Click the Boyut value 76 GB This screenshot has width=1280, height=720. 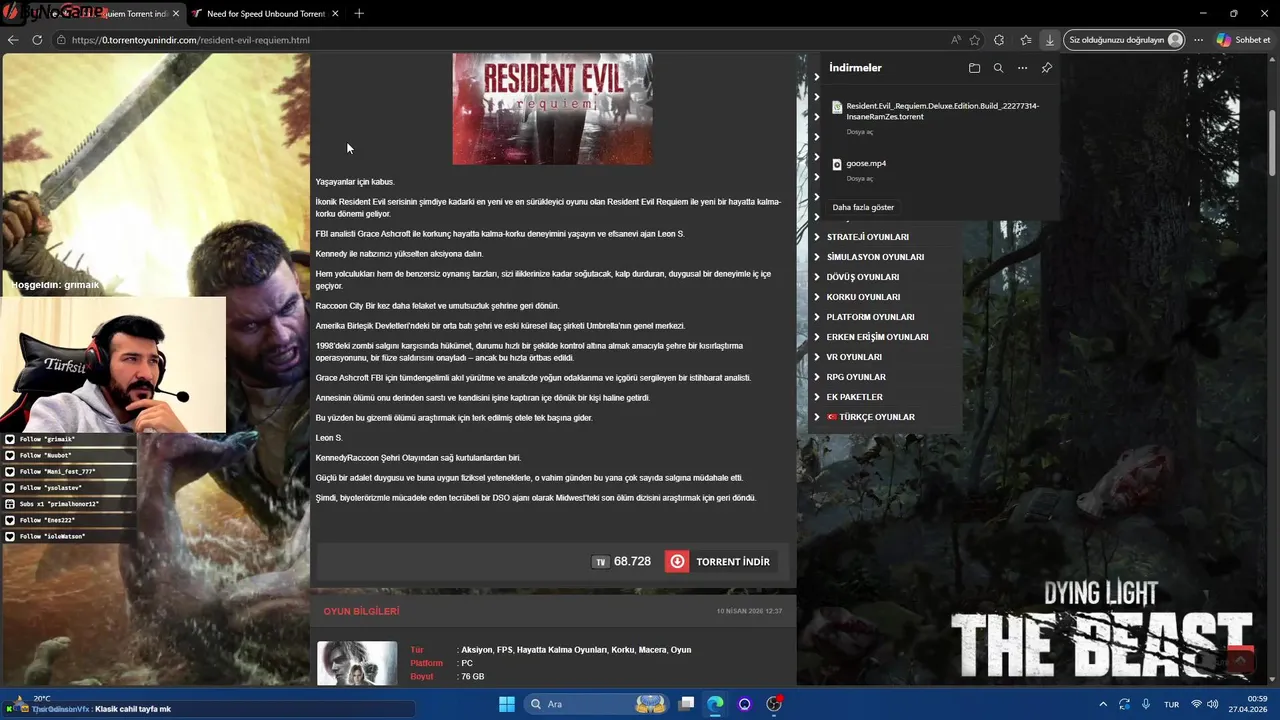click(471, 677)
